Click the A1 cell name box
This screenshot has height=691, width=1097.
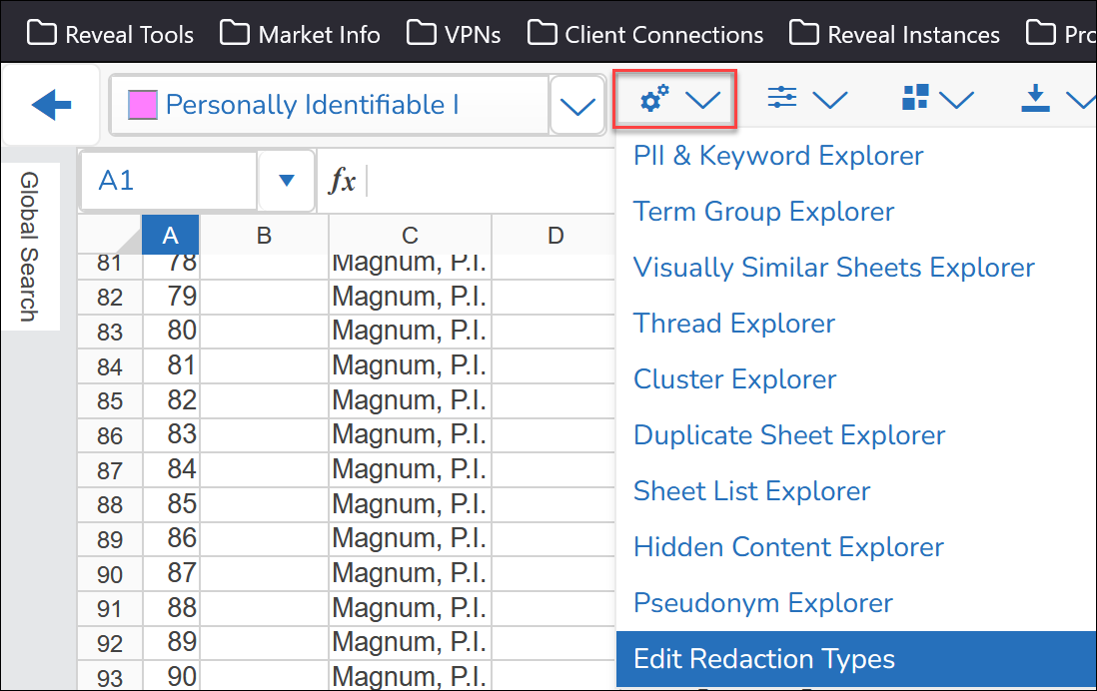point(169,180)
